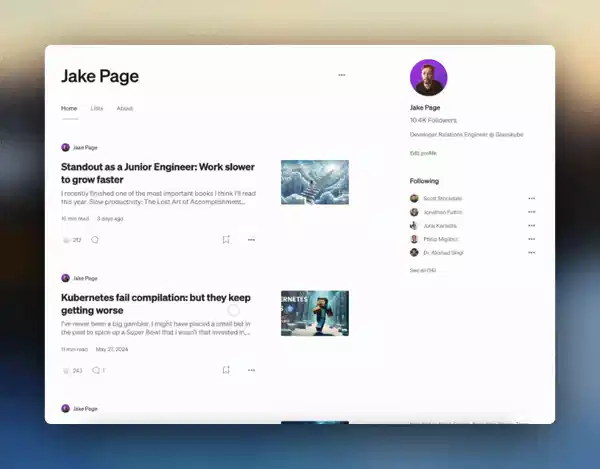
Task: Open the Kubernetes fail compilation article title
Action: tap(156, 304)
